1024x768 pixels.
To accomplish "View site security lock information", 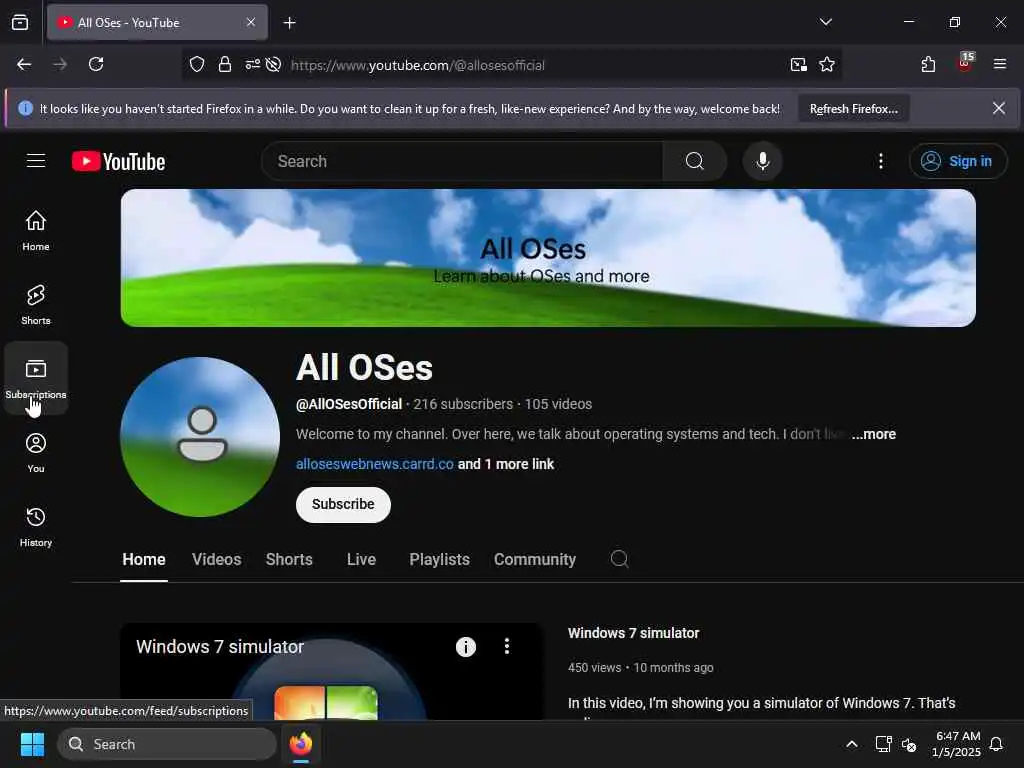I will [x=225, y=64].
